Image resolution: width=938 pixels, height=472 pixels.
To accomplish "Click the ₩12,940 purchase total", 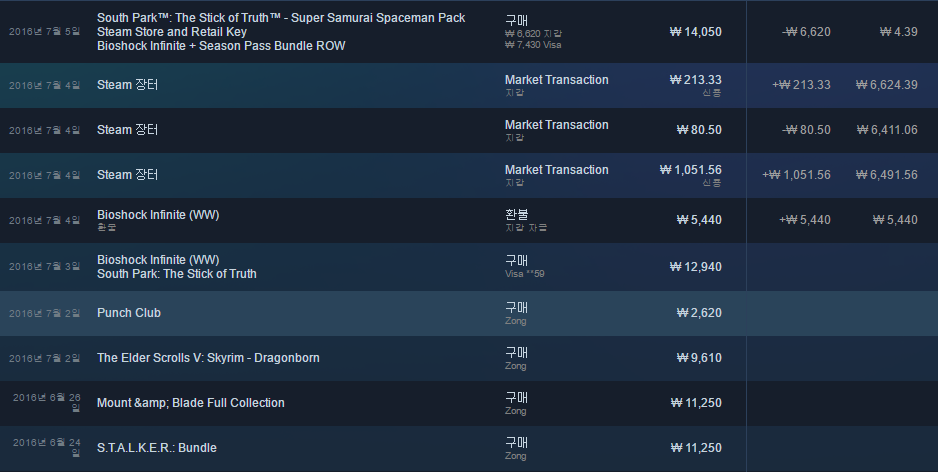I will 696,267.
